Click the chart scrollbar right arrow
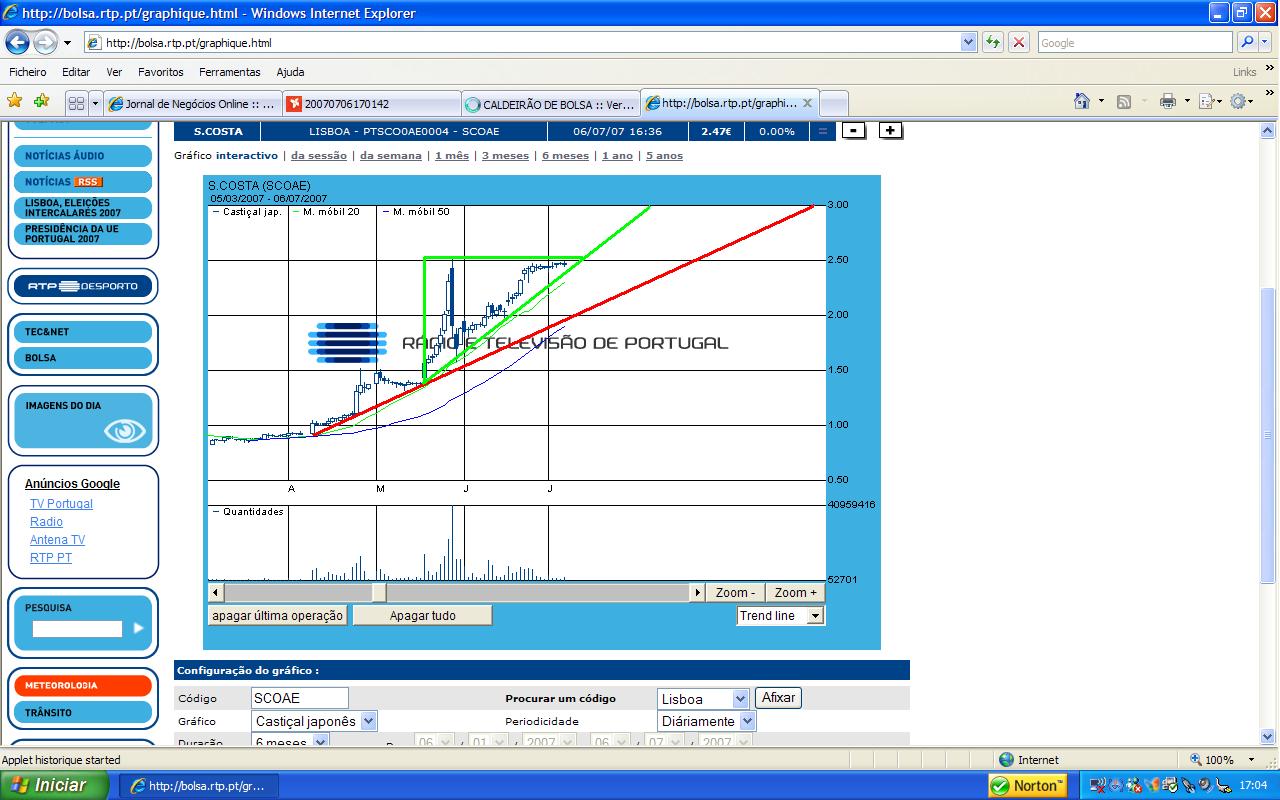 pyautogui.click(x=697, y=593)
